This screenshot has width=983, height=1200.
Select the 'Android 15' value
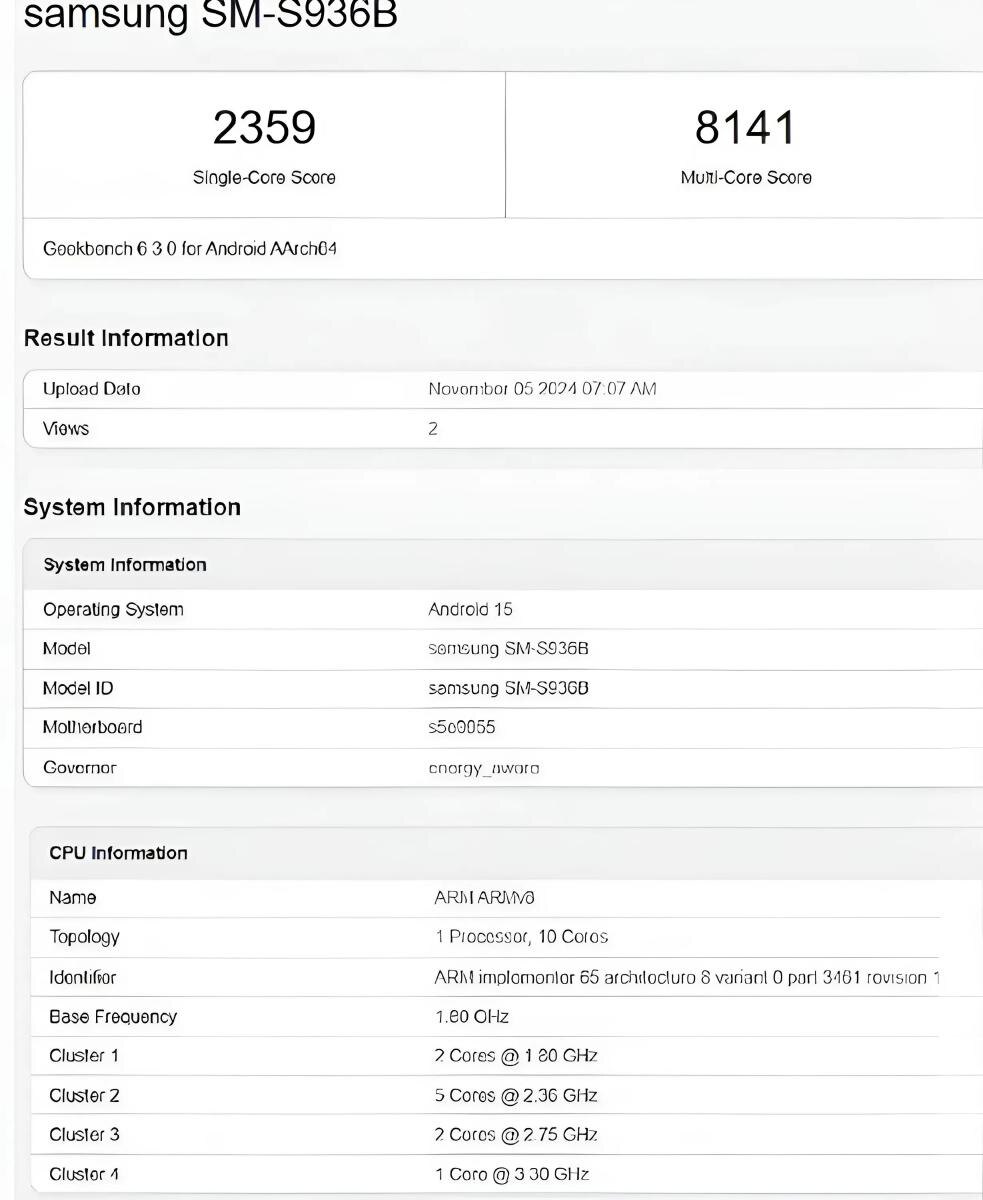coord(470,609)
